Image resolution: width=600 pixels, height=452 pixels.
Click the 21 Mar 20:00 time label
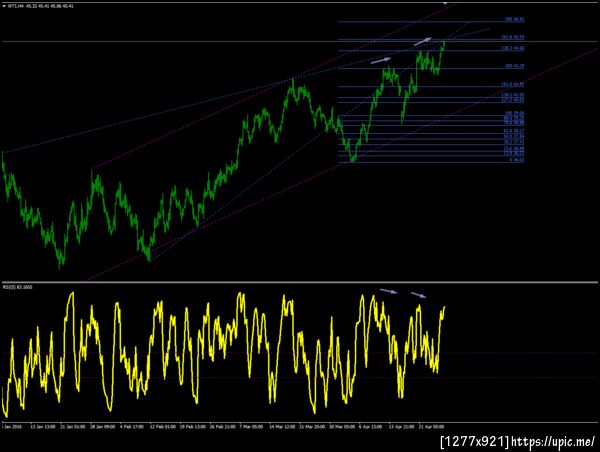point(312,426)
